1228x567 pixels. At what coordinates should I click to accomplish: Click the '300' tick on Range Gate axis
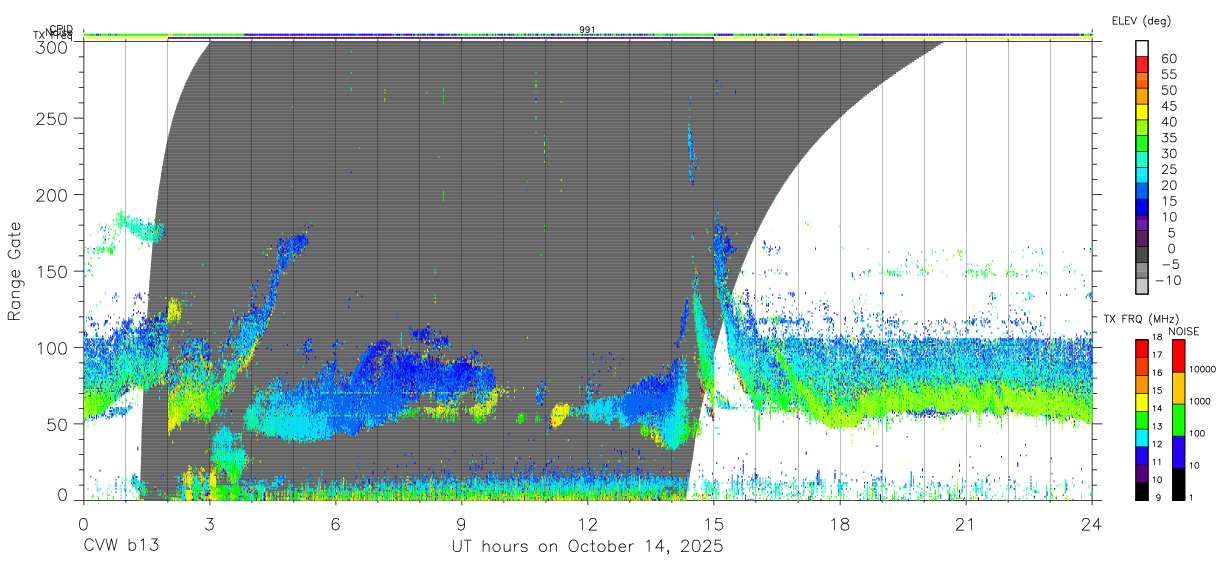pos(54,46)
